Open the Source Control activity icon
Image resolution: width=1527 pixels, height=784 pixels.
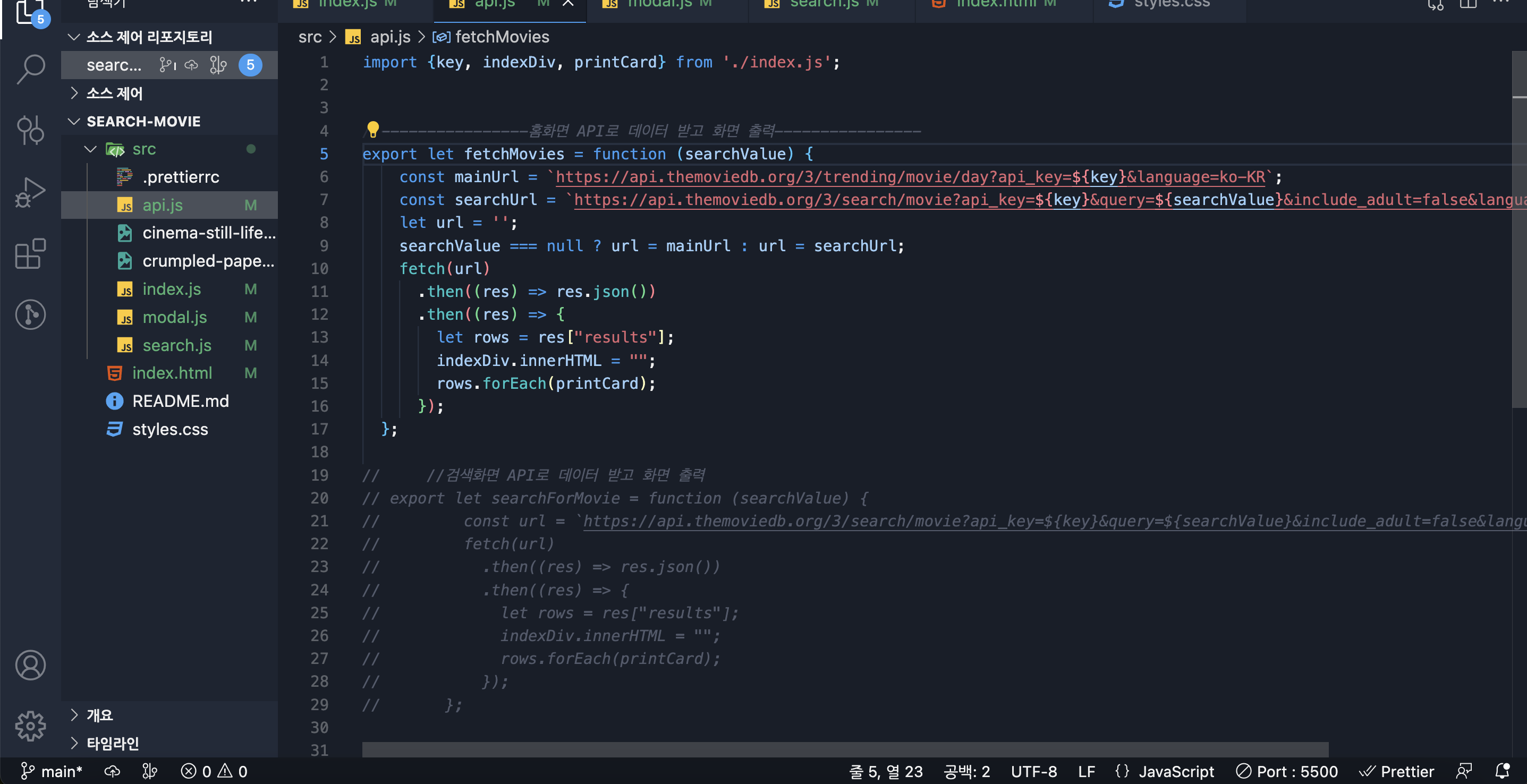pyautogui.click(x=30, y=130)
